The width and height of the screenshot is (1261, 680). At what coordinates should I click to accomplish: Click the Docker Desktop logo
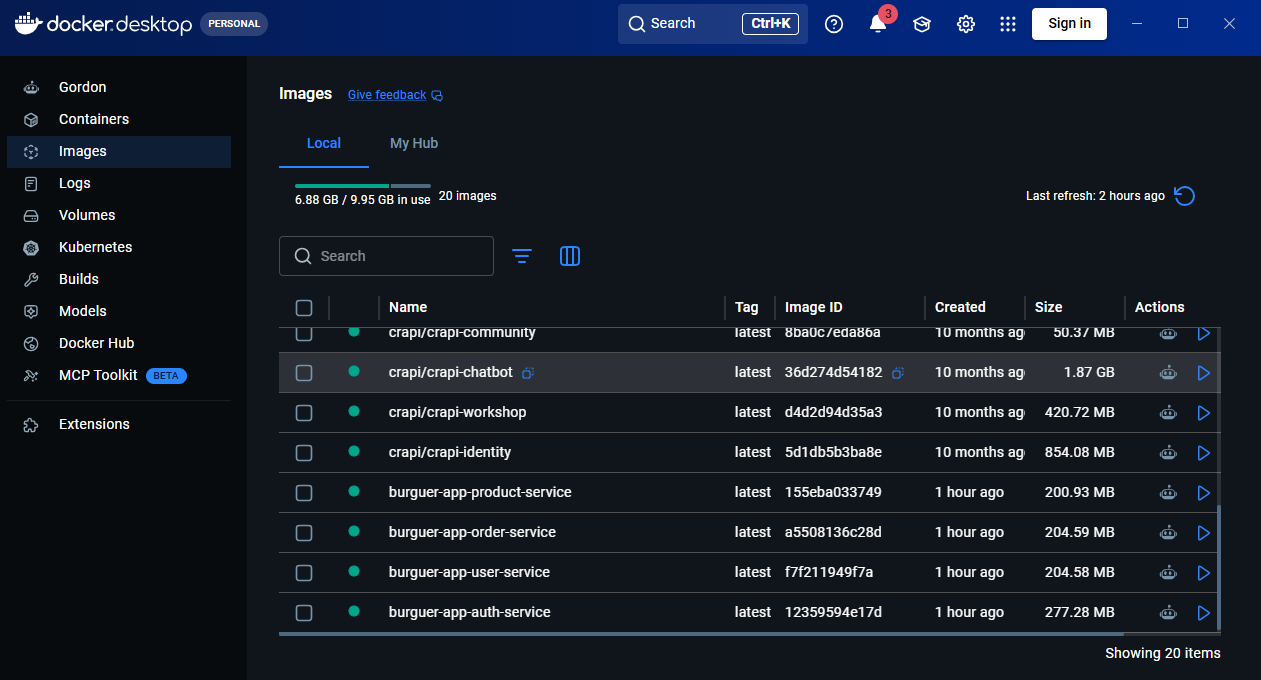[x=103, y=23]
